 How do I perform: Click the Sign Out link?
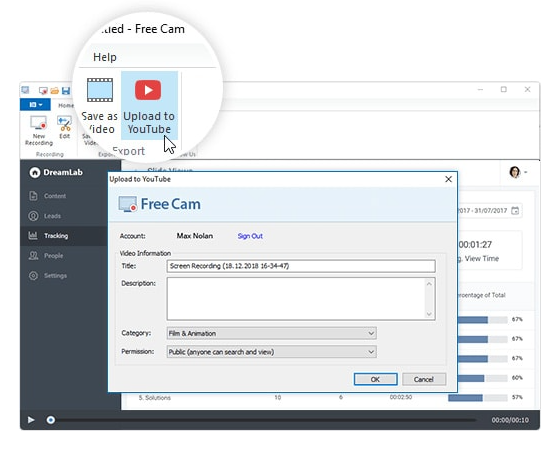coord(250,236)
